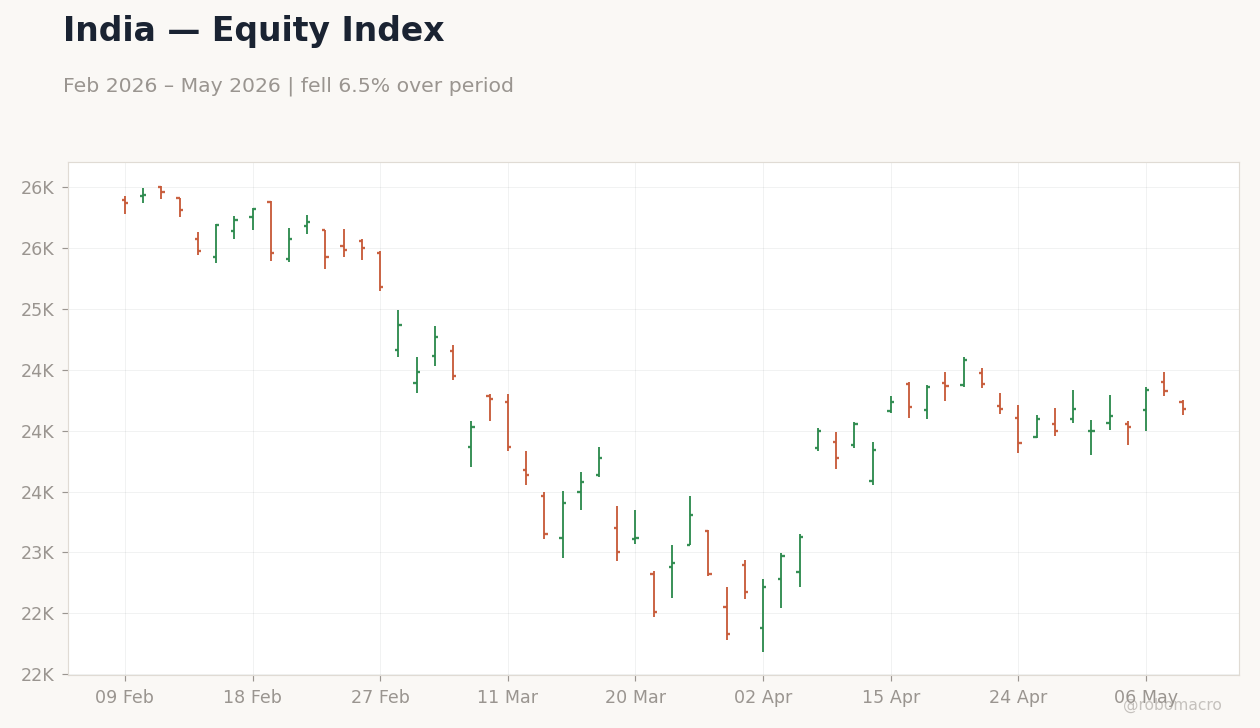Viewport: 1260px width, 728px height.
Task: Select the 06 May x-axis label
Action: click(x=1146, y=698)
